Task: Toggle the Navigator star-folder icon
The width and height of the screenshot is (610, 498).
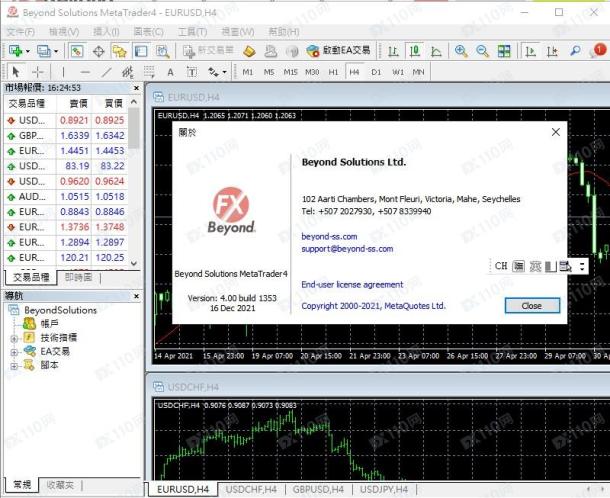Action: point(119,51)
